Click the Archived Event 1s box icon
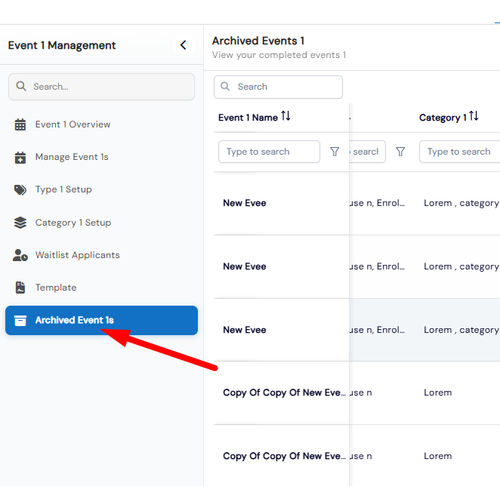 [20, 320]
